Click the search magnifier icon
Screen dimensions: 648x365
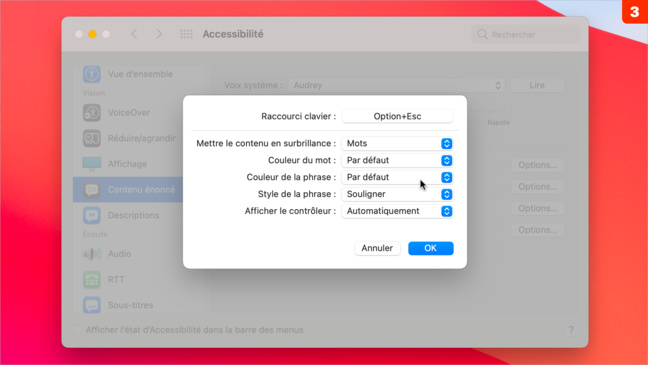[x=482, y=34]
